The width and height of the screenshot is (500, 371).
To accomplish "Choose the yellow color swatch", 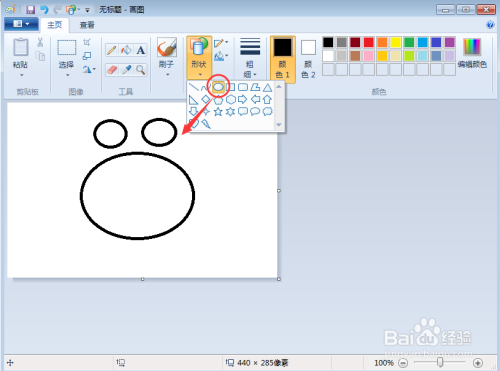I will point(396,42).
